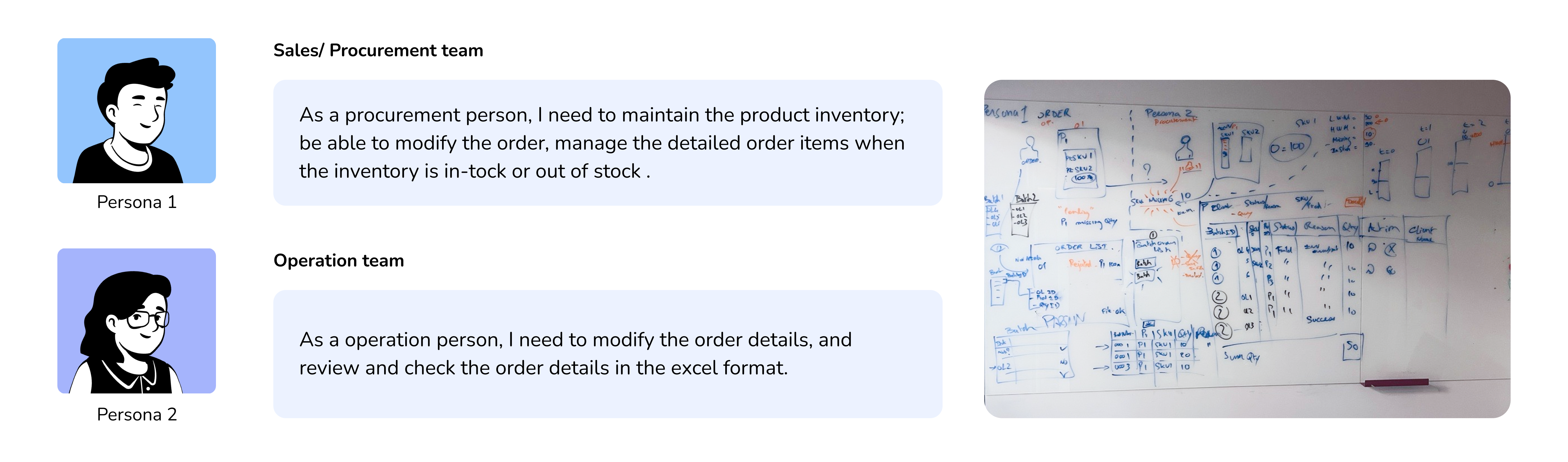Click the Sum Qty whiteboard note
Screen dimensions: 1568x462
coord(1242,357)
